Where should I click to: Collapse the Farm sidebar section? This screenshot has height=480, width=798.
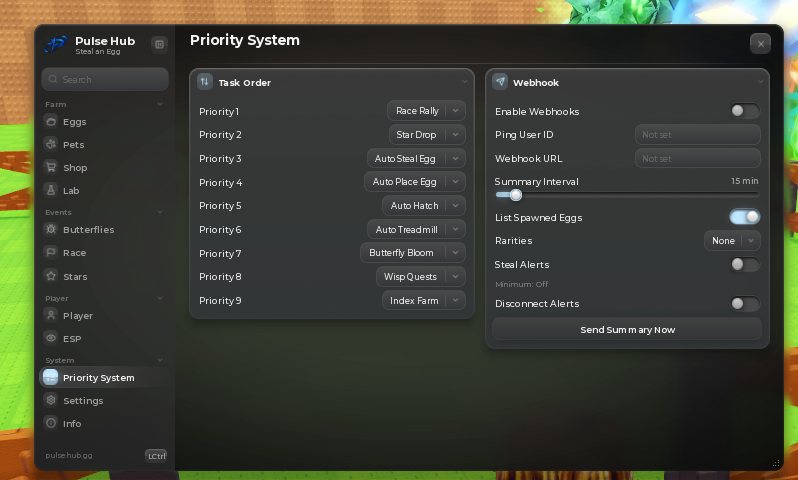click(x=160, y=104)
